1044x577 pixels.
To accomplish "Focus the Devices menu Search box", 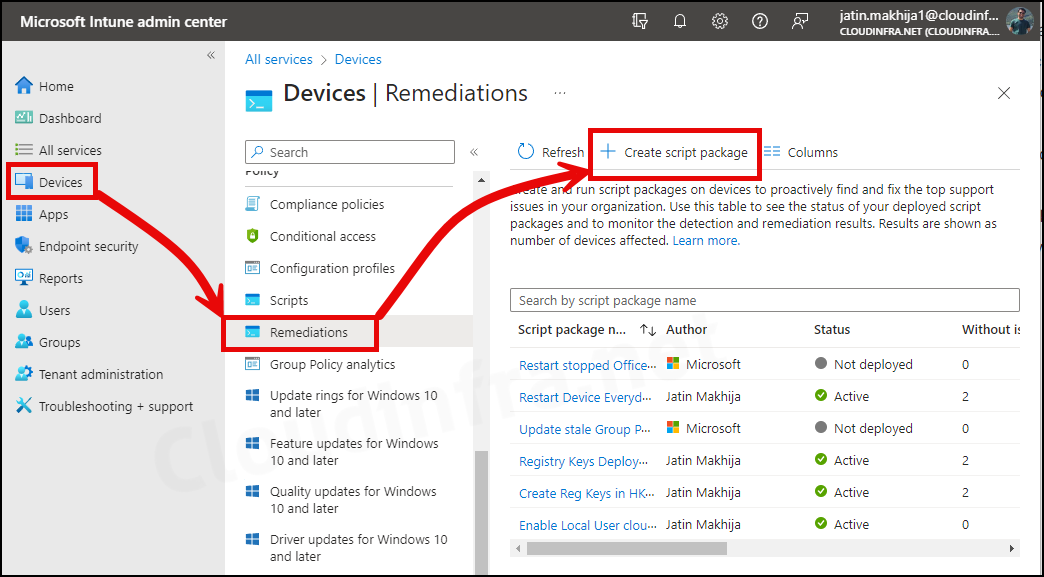I will (x=350, y=152).
